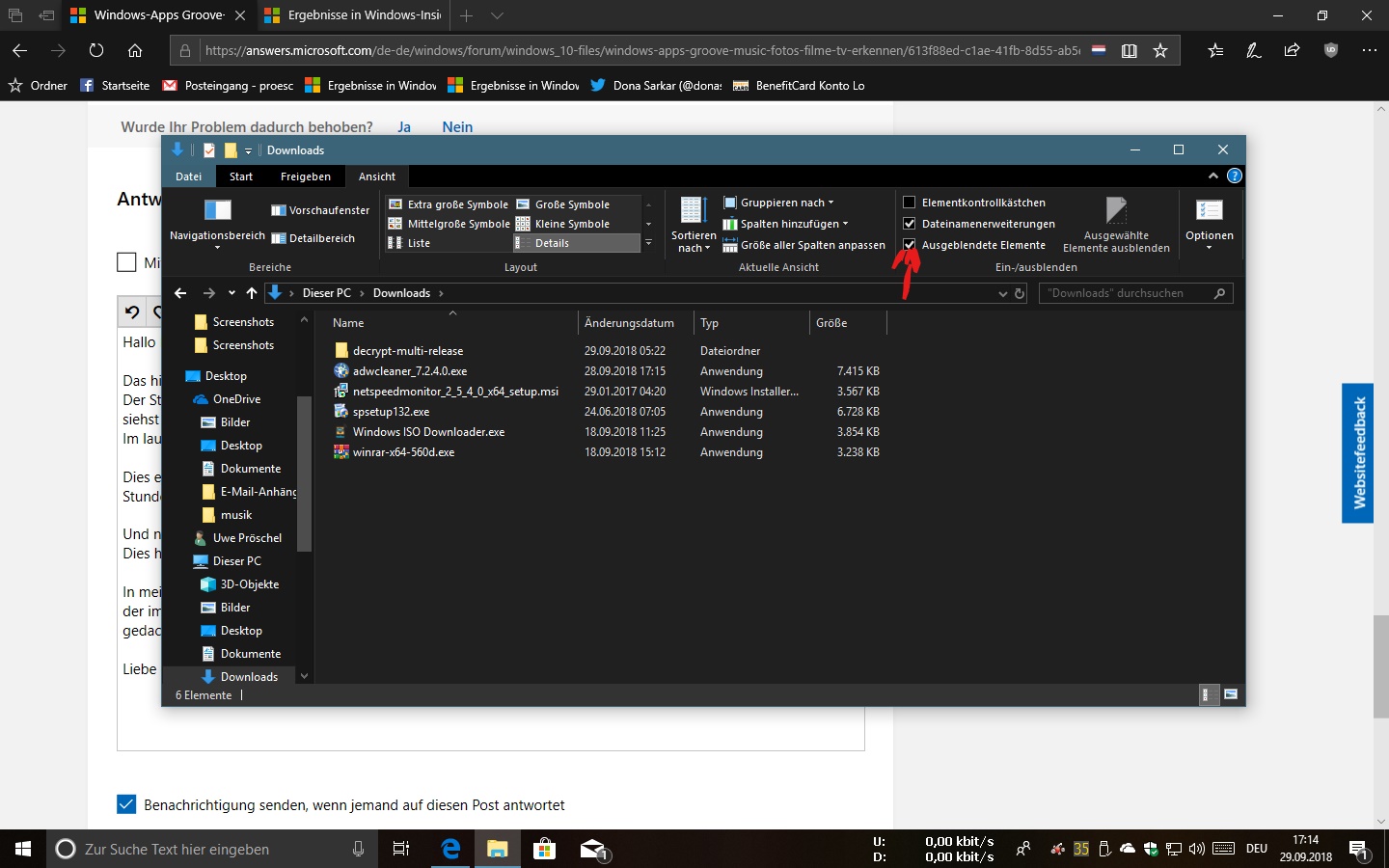Open the Sortieren nach menu
The height and width of the screenshot is (868, 1389).
tap(694, 224)
